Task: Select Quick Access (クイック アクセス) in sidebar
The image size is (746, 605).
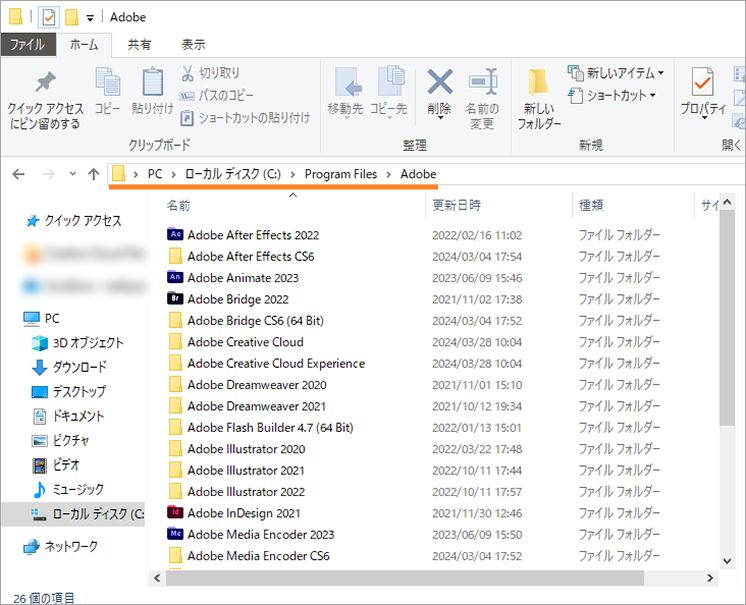Action: 74,221
